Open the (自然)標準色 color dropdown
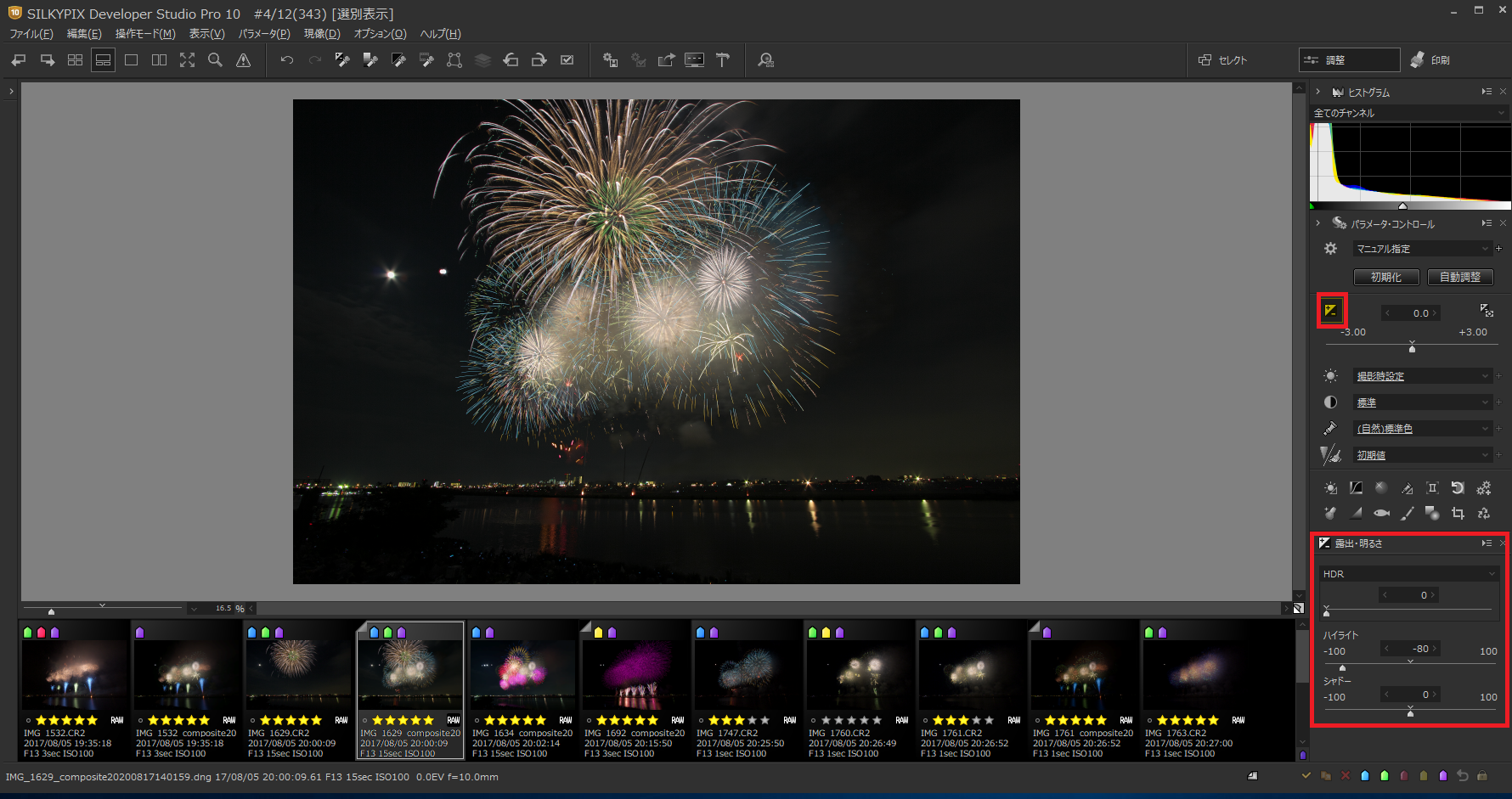 pyautogui.click(x=1422, y=429)
